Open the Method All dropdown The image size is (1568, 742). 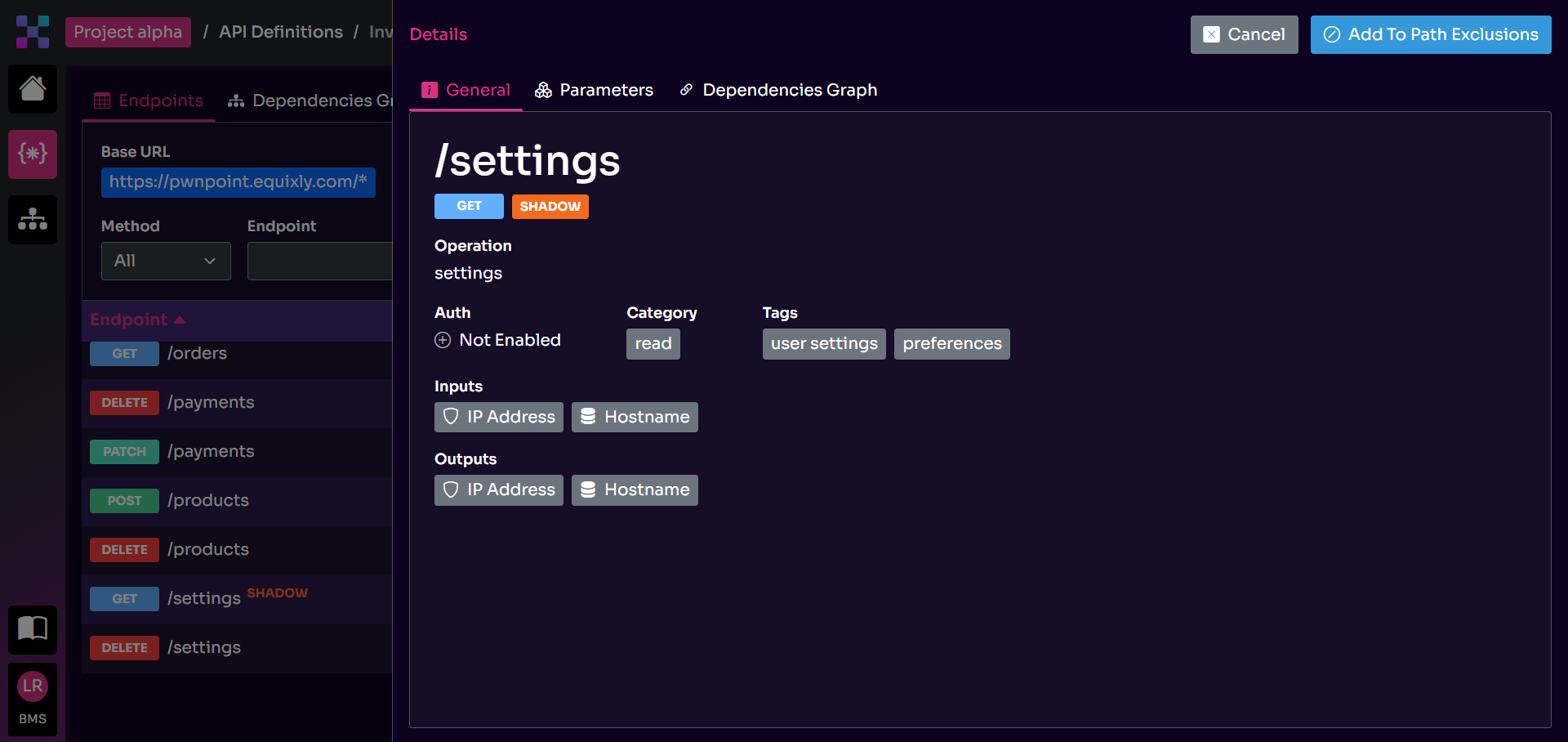click(x=166, y=261)
